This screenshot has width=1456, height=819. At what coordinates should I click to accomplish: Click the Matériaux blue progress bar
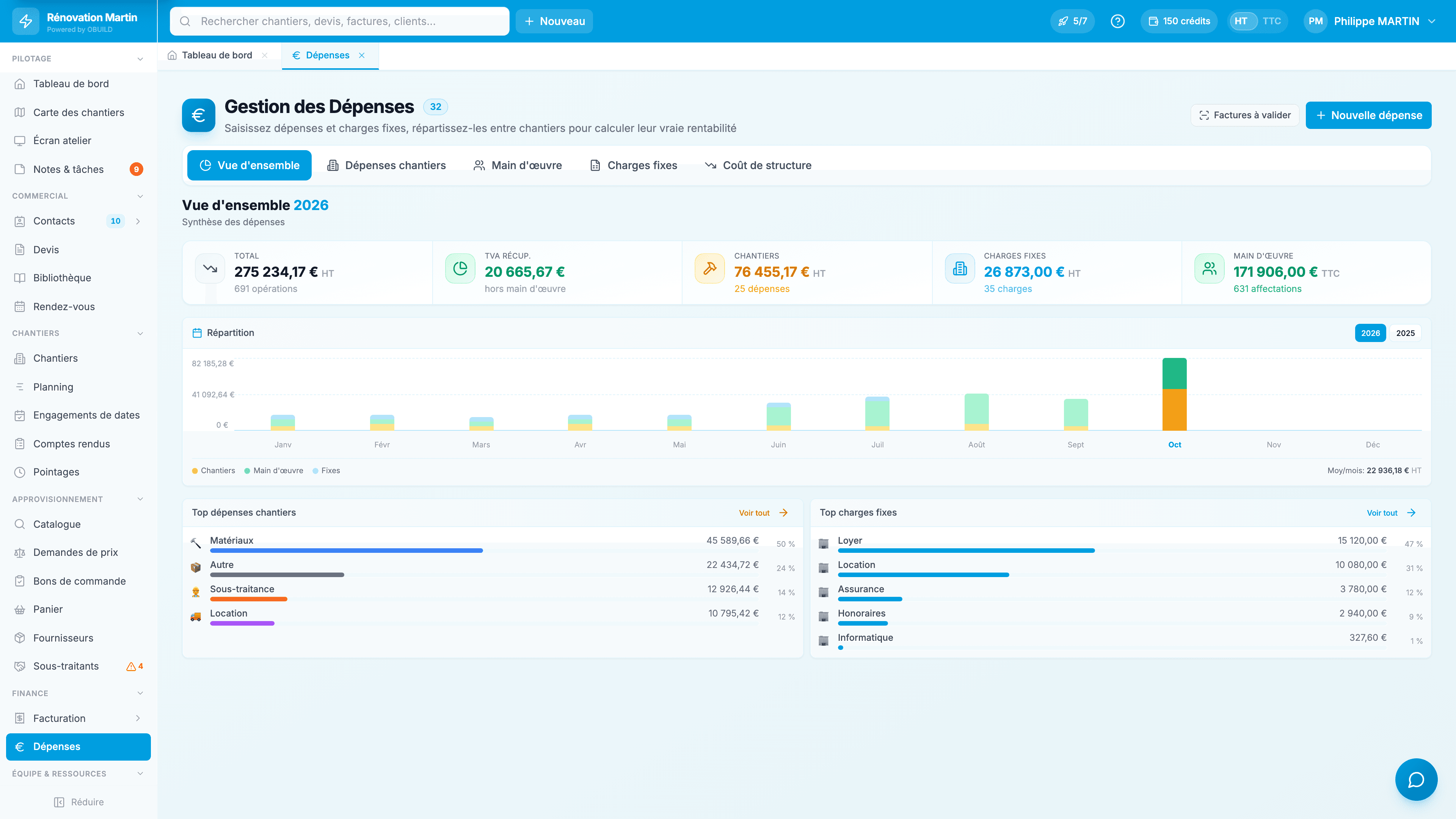[346, 551]
